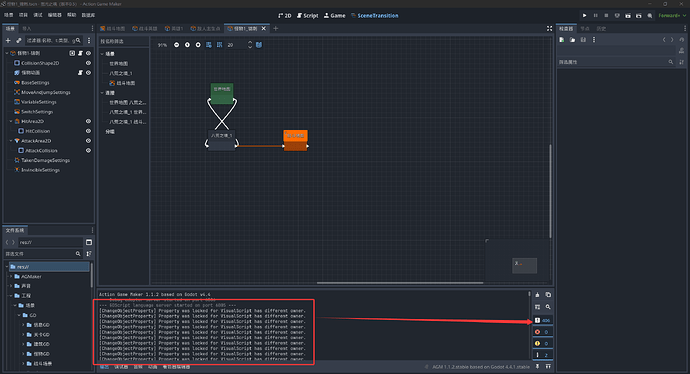Add a new node with the plus icon
The height and width of the screenshot is (374, 690).
pyautogui.click(x=8, y=40)
